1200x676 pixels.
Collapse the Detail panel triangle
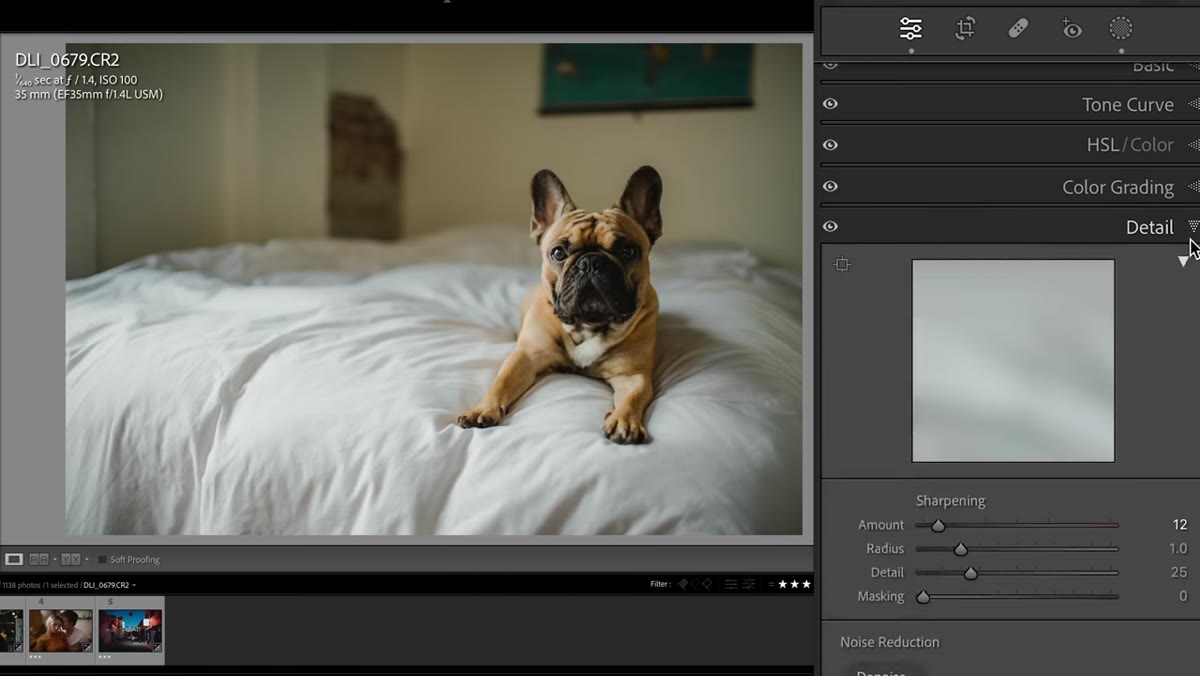coord(1192,227)
